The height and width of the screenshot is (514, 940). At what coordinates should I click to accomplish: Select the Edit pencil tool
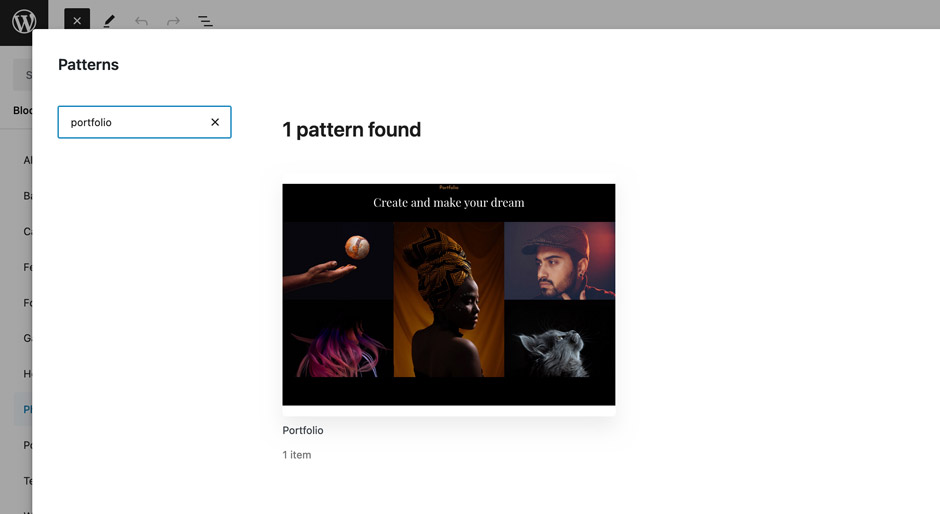(x=109, y=21)
